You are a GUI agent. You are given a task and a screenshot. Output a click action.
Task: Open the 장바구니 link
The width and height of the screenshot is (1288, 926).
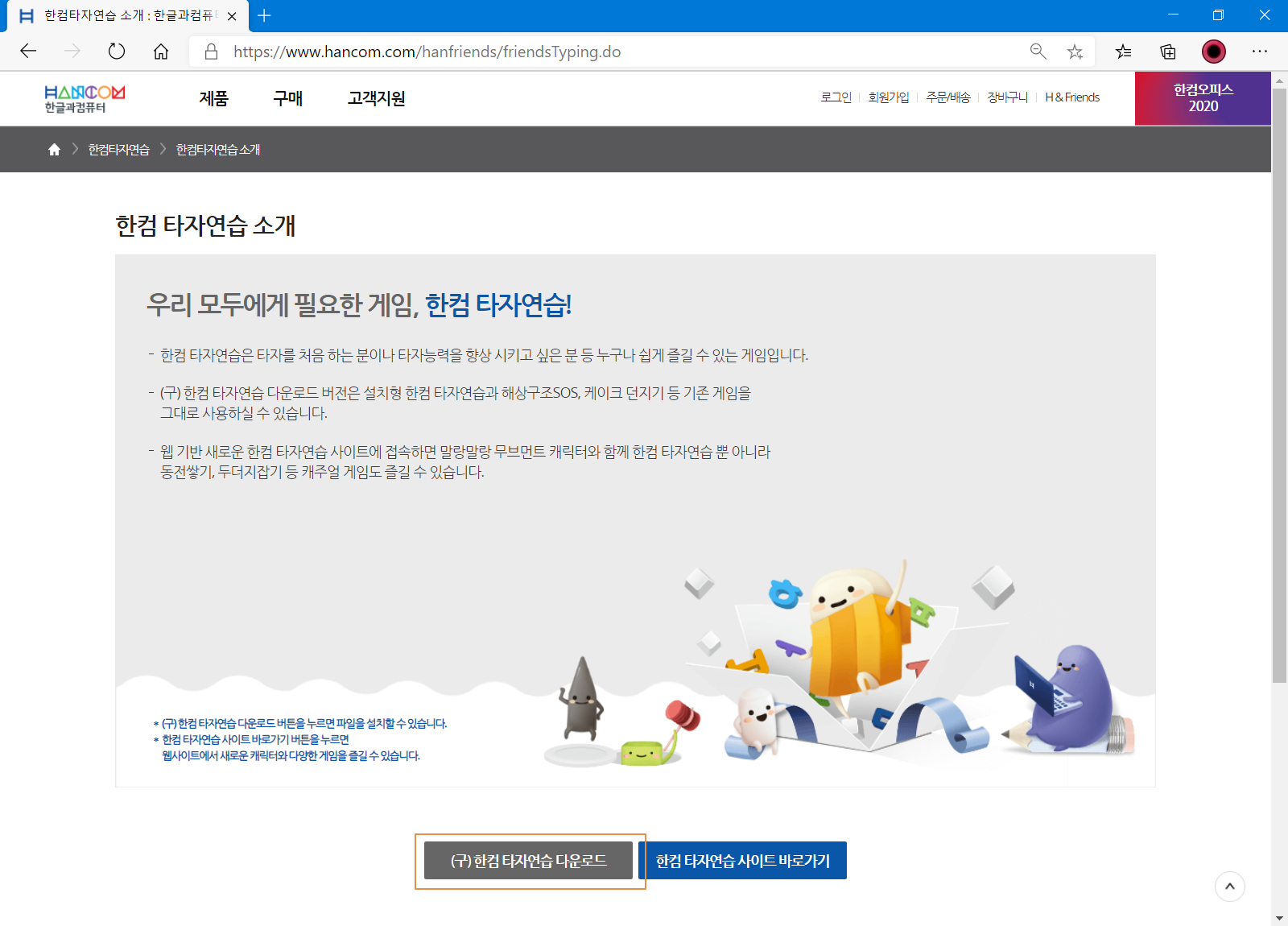1007,97
